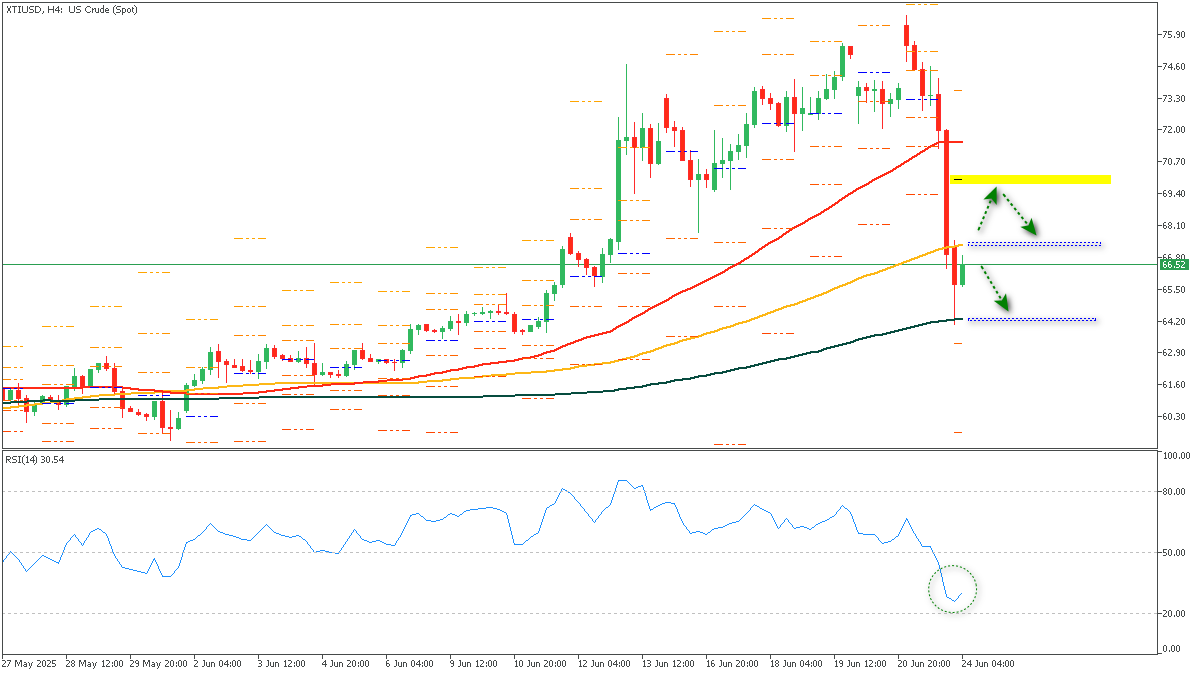1200x675 pixels.
Task: Click the RSI 0.00 scale label
Action: [1171, 649]
